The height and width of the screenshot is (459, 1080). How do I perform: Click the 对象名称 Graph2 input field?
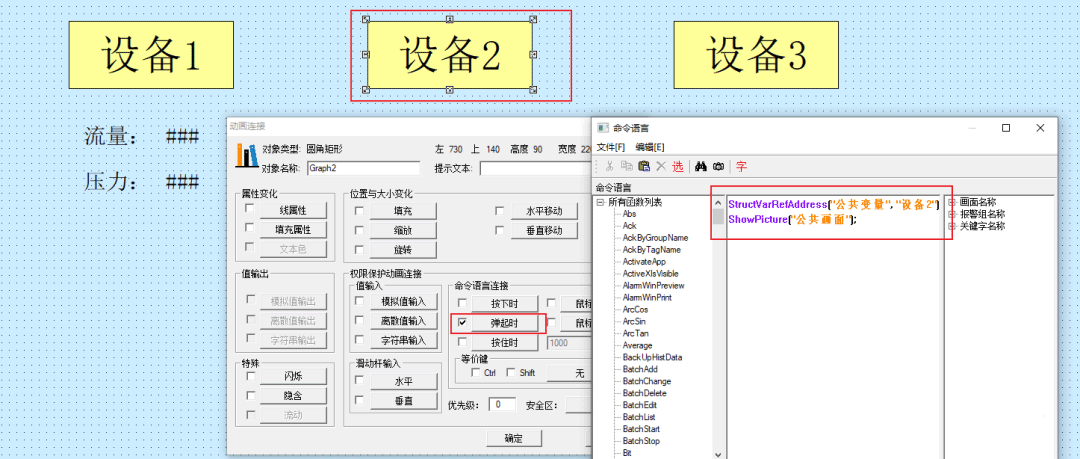click(x=363, y=167)
